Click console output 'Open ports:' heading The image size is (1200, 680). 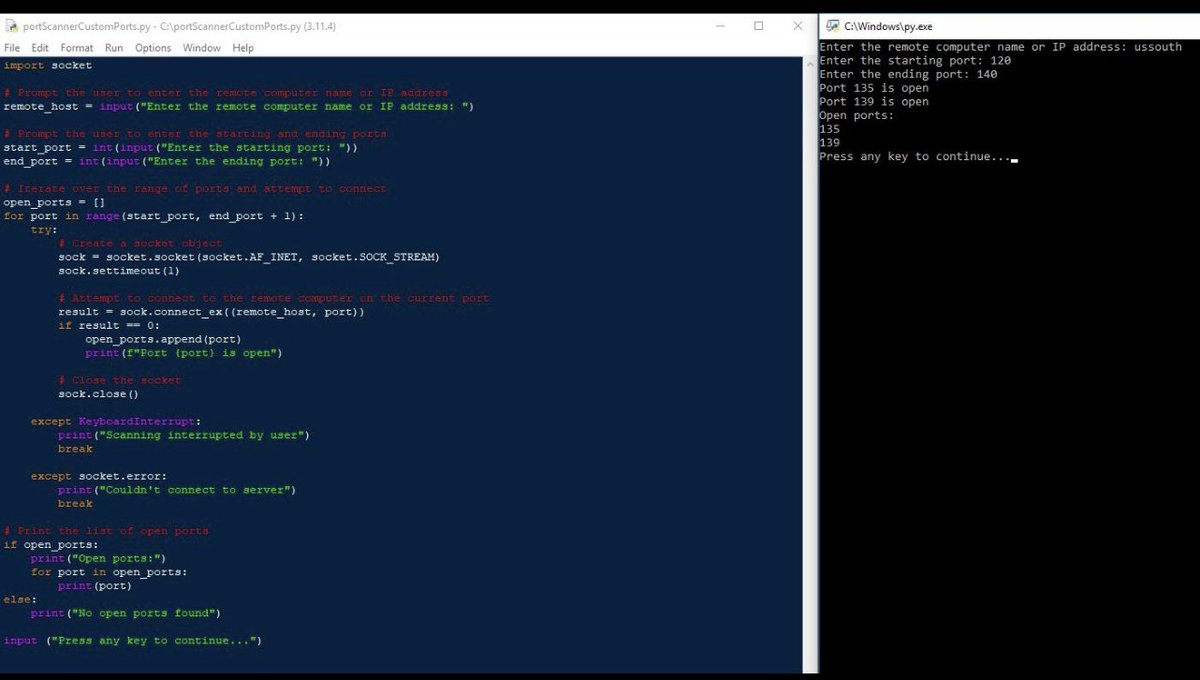pos(857,115)
